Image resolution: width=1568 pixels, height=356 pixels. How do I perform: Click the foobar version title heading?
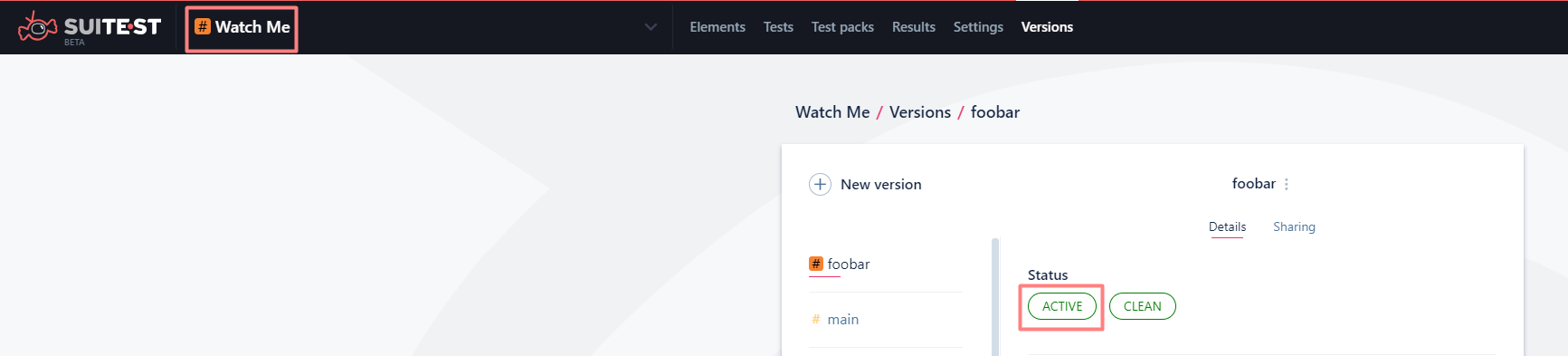click(1253, 184)
